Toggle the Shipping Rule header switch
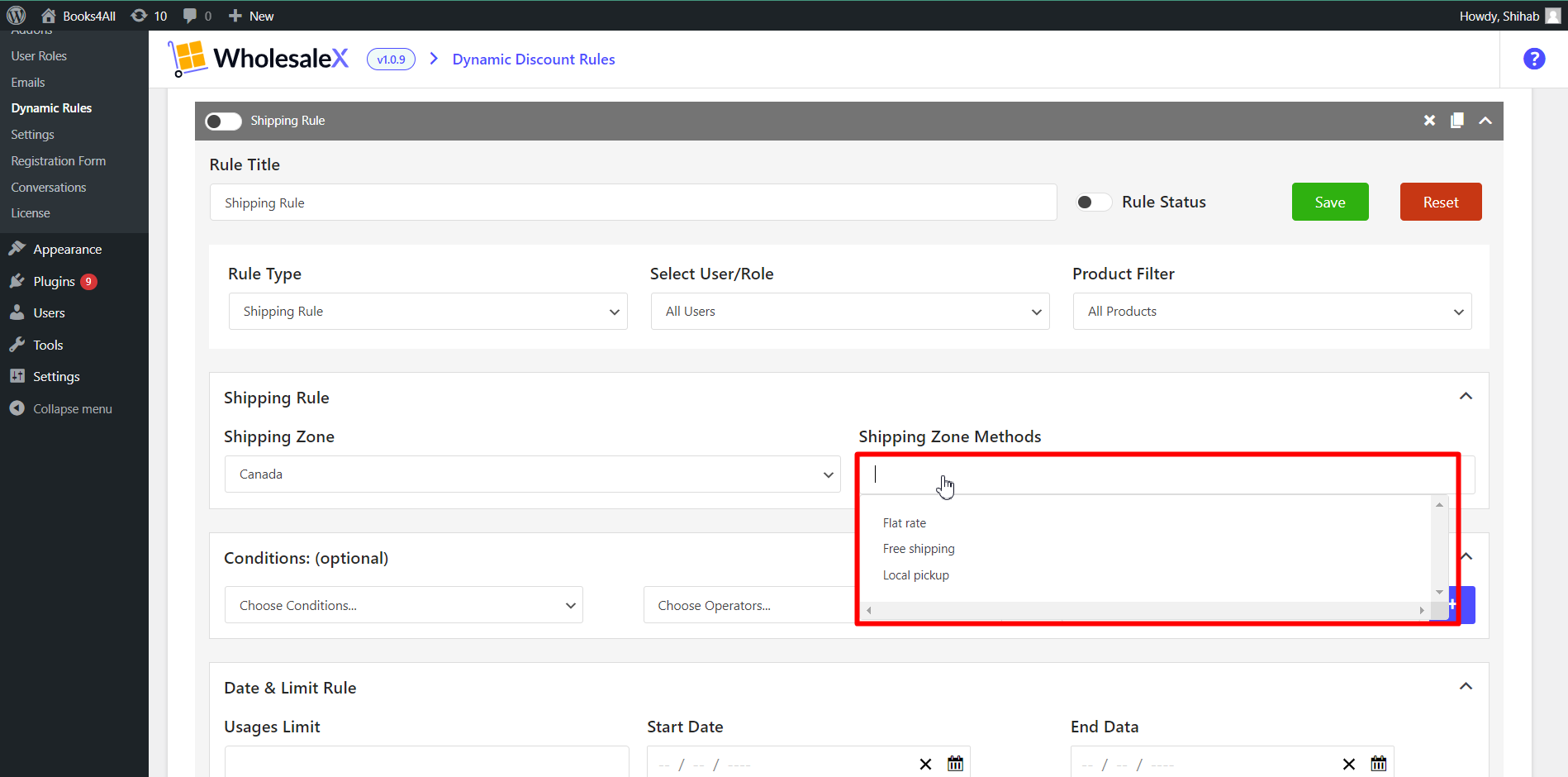The width and height of the screenshot is (1568, 777). [x=223, y=121]
